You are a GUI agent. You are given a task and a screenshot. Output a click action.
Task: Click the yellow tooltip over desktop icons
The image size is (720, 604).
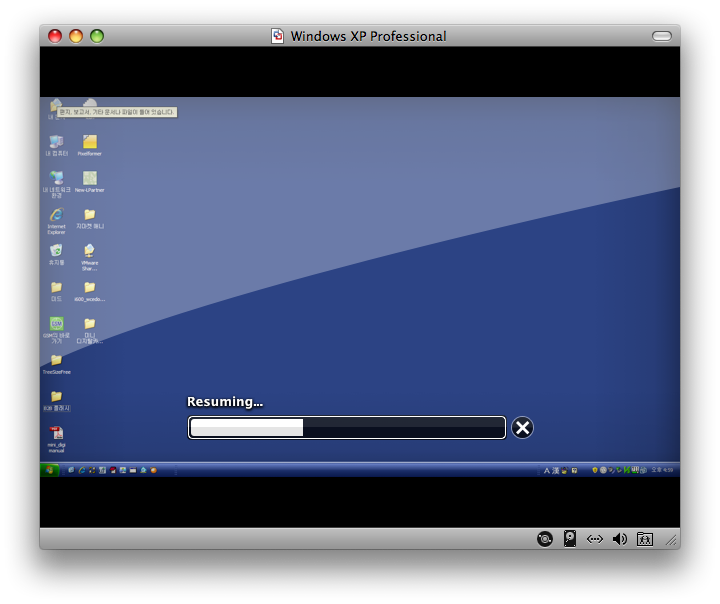(x=117, y=112)
